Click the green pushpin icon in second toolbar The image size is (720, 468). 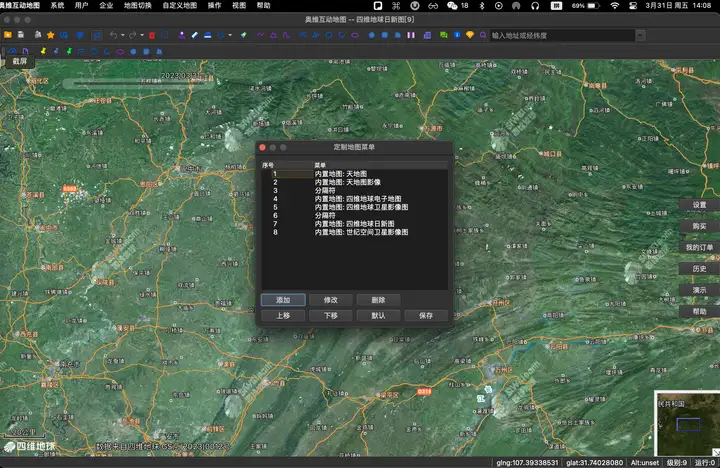[x=69, y=51]
